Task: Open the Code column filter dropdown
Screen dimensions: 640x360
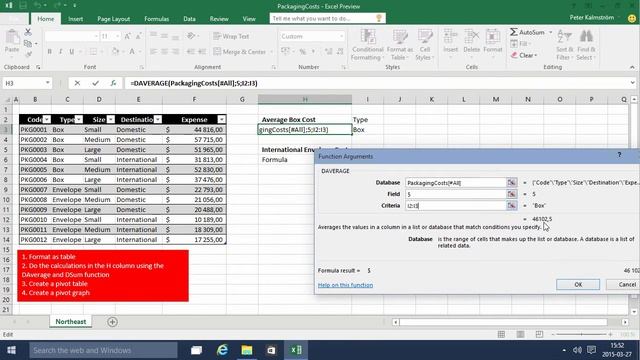Action: point(47,119)
